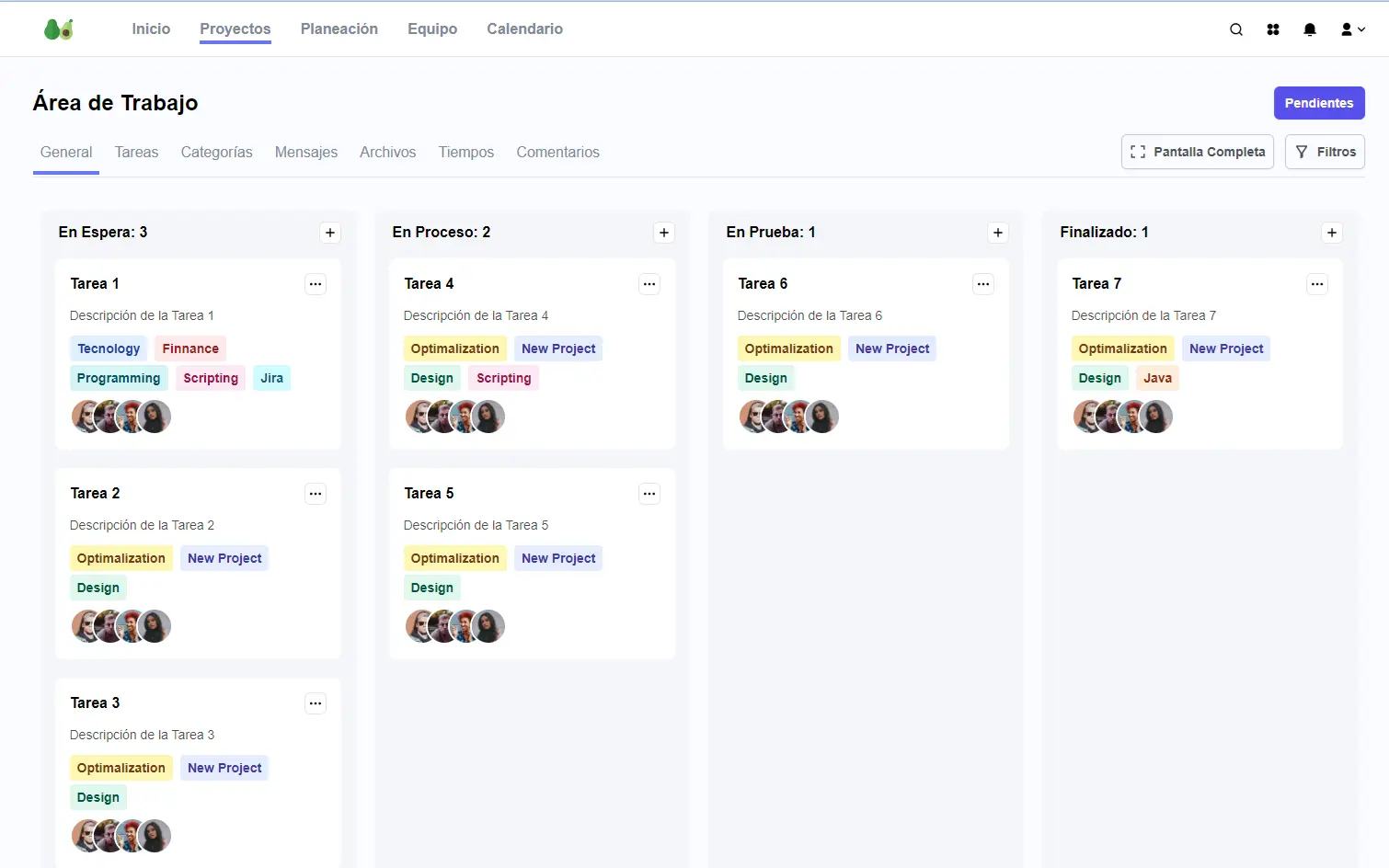
Task: Enter full screen with the Pantalla Completa icon
Action: point(1140,151)
